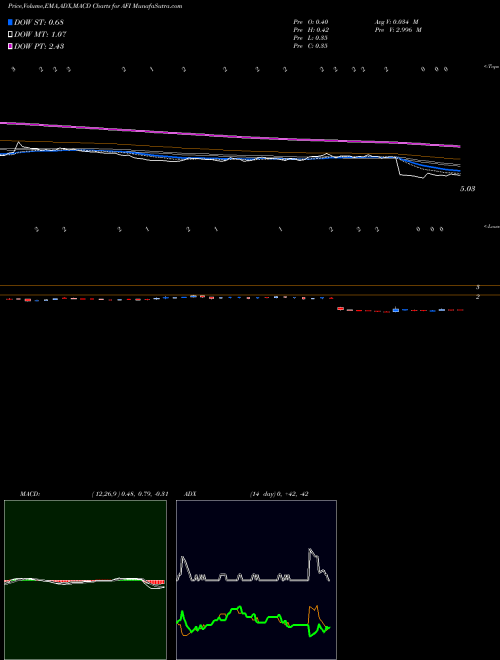Click the '<Lows' marker row label
Image resolution: width=500 pixels, height=660 pixels.
[x=492, y=226]
